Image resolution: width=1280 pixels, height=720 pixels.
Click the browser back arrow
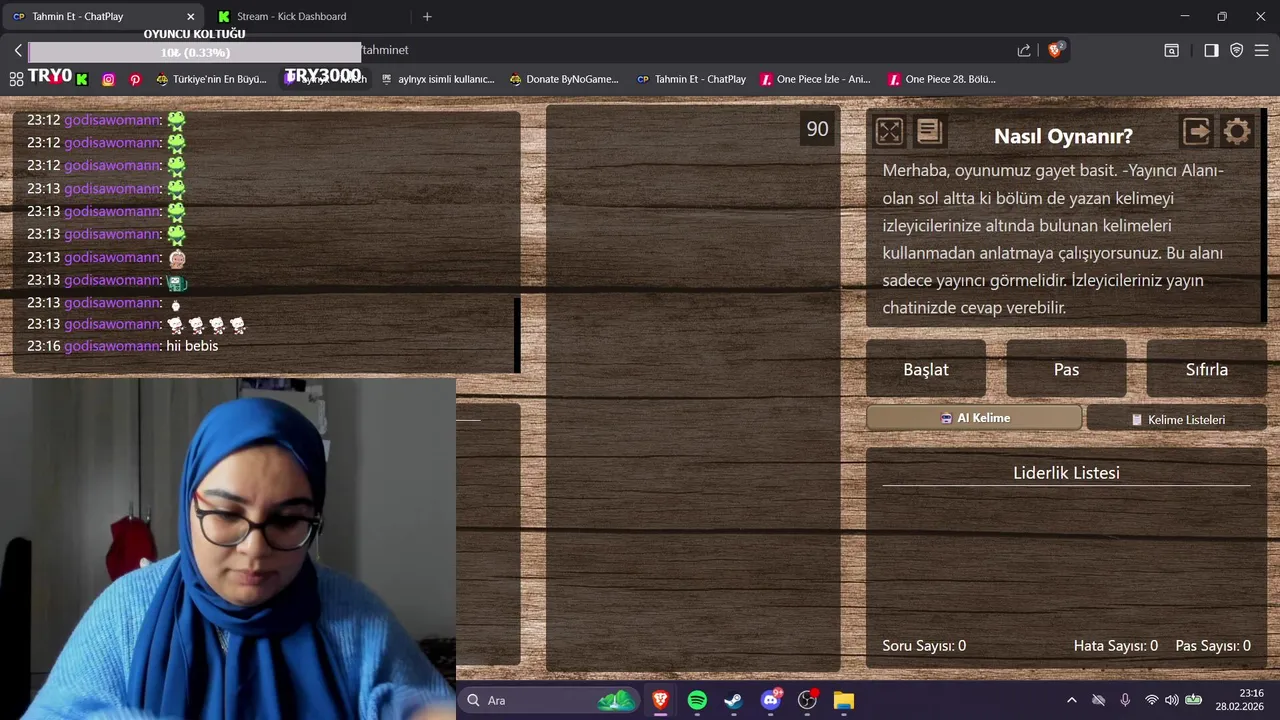point(18,50)
